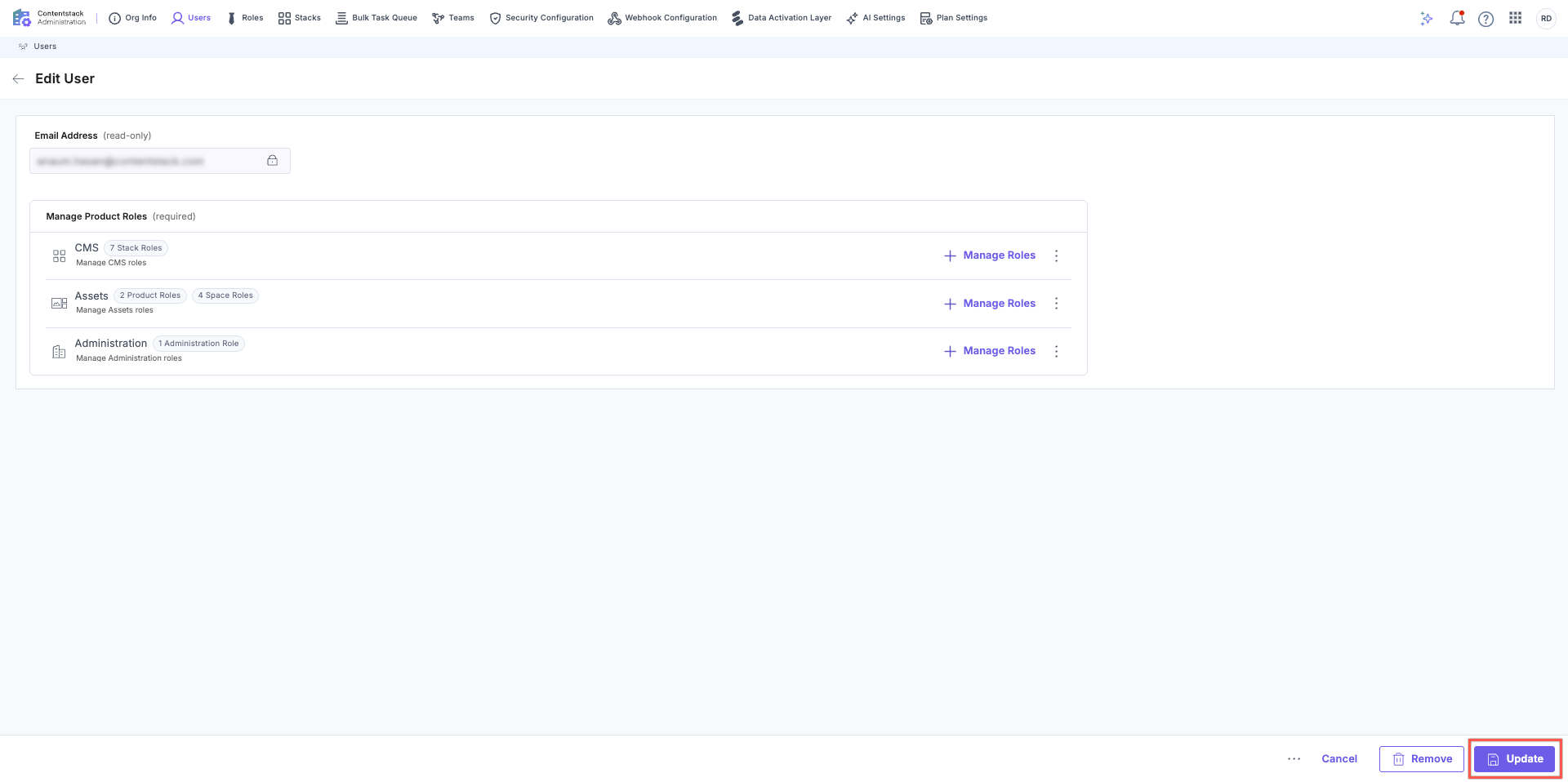Click the Manage Administration roles text
The image size is (1568, 782).
[129, 358]
